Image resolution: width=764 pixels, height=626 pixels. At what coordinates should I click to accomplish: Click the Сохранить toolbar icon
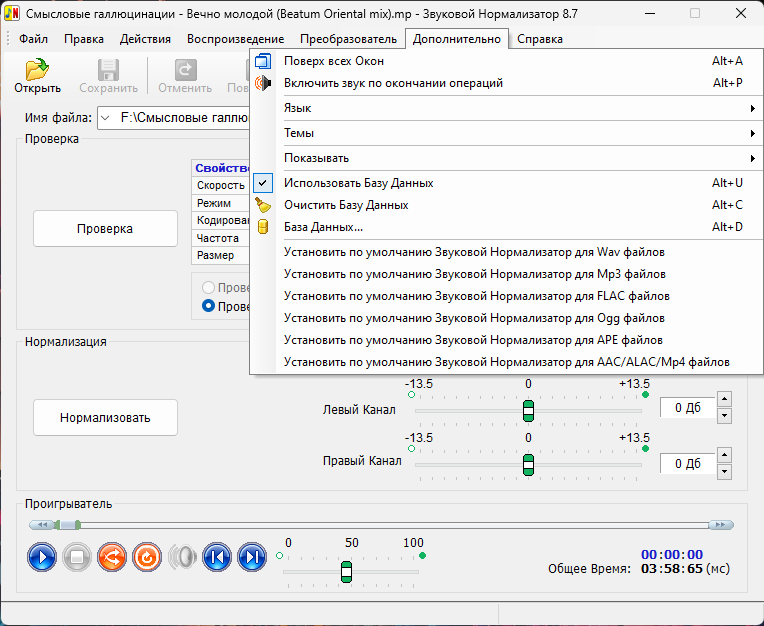pyautogui.click(x=108, y=76)
